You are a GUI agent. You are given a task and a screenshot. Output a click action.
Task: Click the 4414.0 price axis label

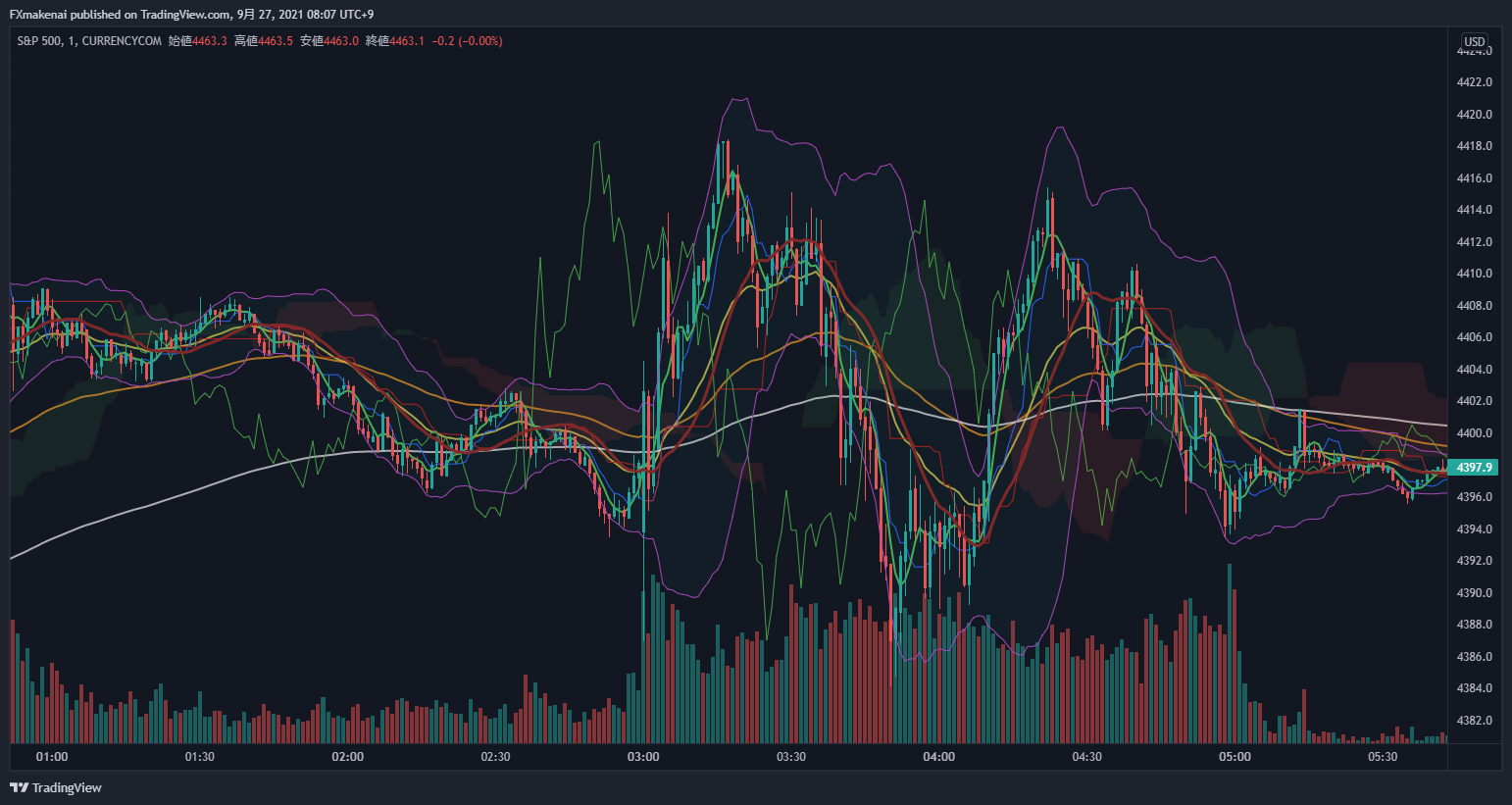pos(1474,210)
